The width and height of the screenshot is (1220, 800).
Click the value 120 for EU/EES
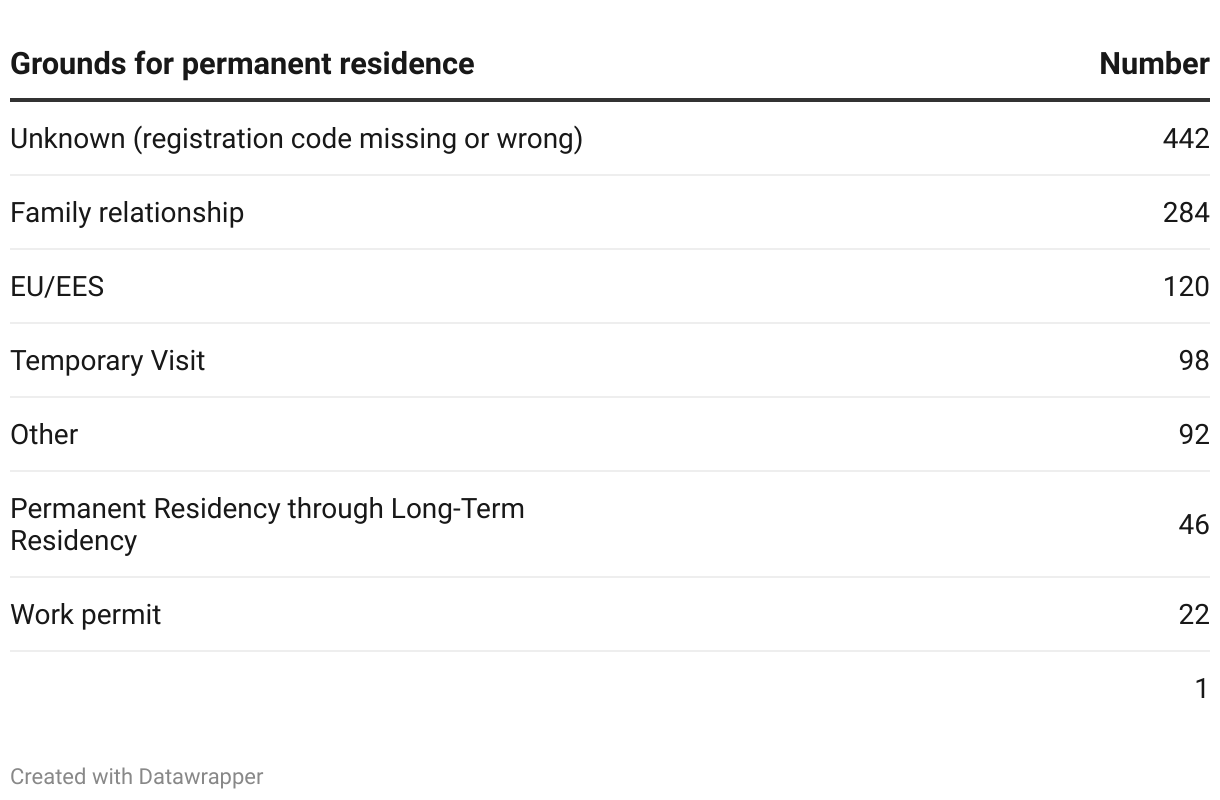pos(1185,287)
